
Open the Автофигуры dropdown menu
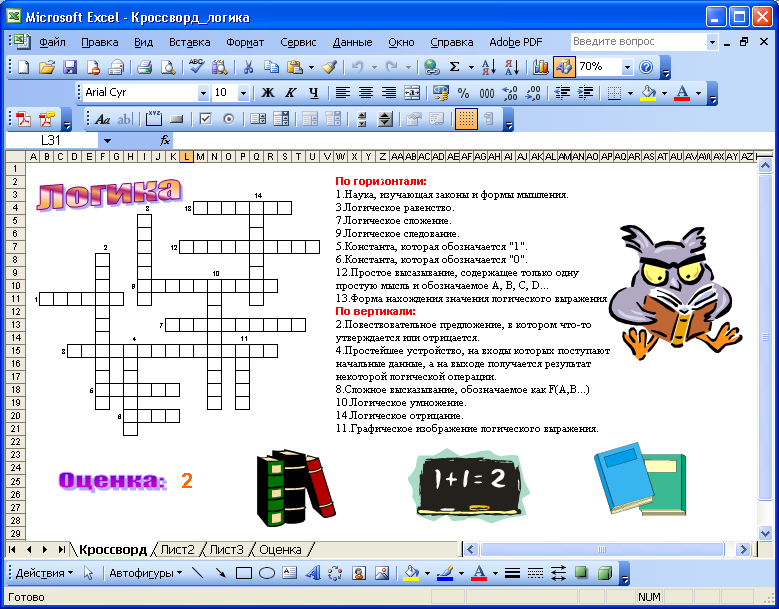point(146,574)
